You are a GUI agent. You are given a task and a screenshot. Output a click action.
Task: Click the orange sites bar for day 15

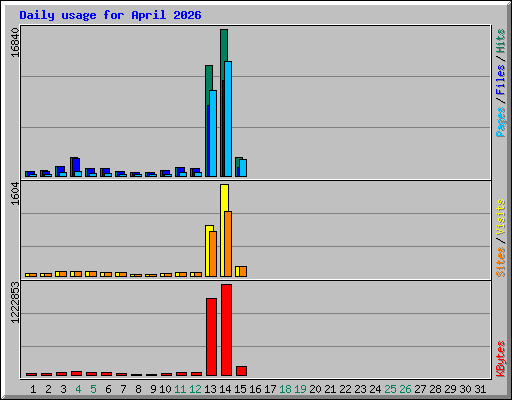243,271
